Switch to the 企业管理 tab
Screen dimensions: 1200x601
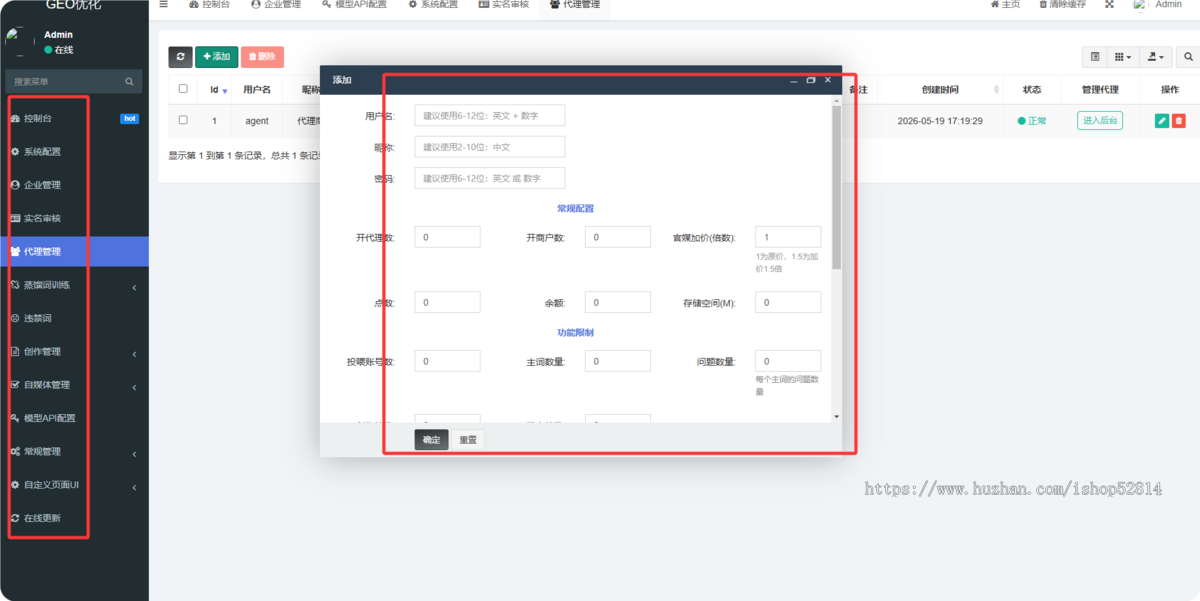click(276, 5)
